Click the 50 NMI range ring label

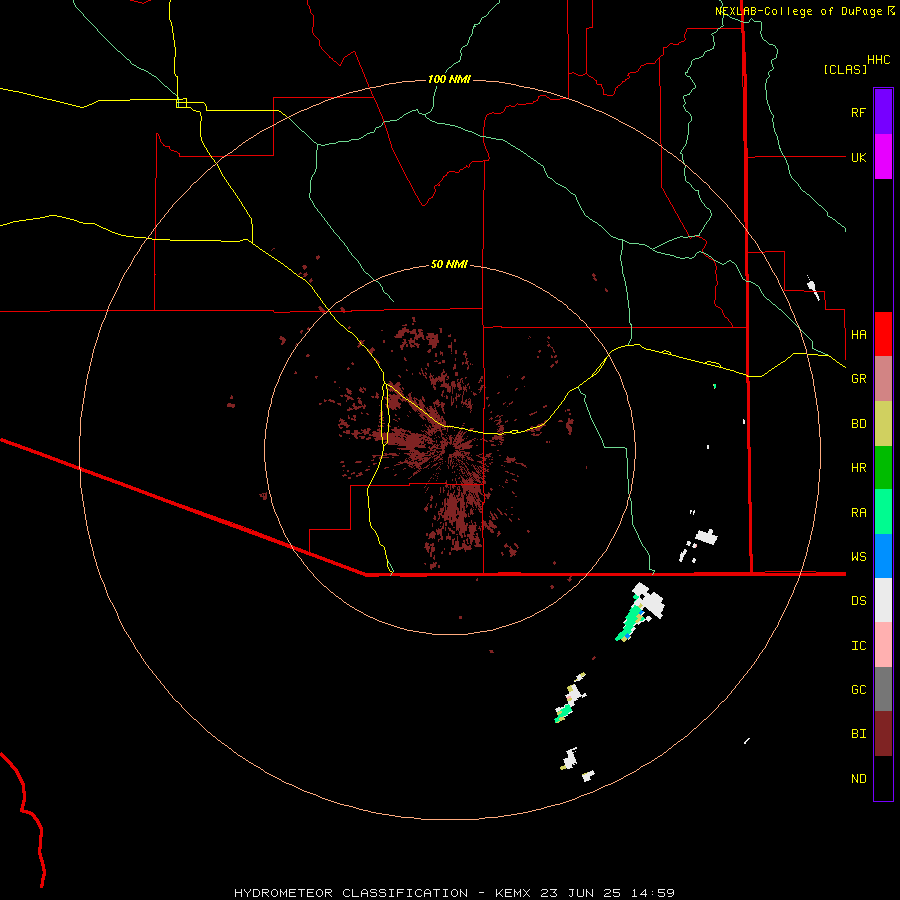click(449, 264)
